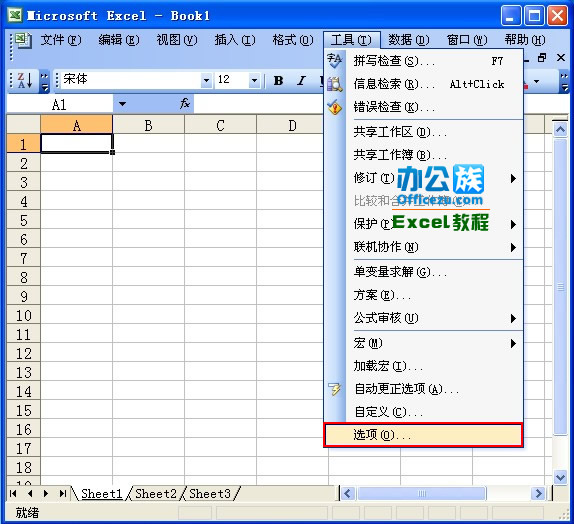Image resolution: width=574 pixels, height=524 pixels.
Task: Close the workbook window X button
Action: [x=561, y=57]
